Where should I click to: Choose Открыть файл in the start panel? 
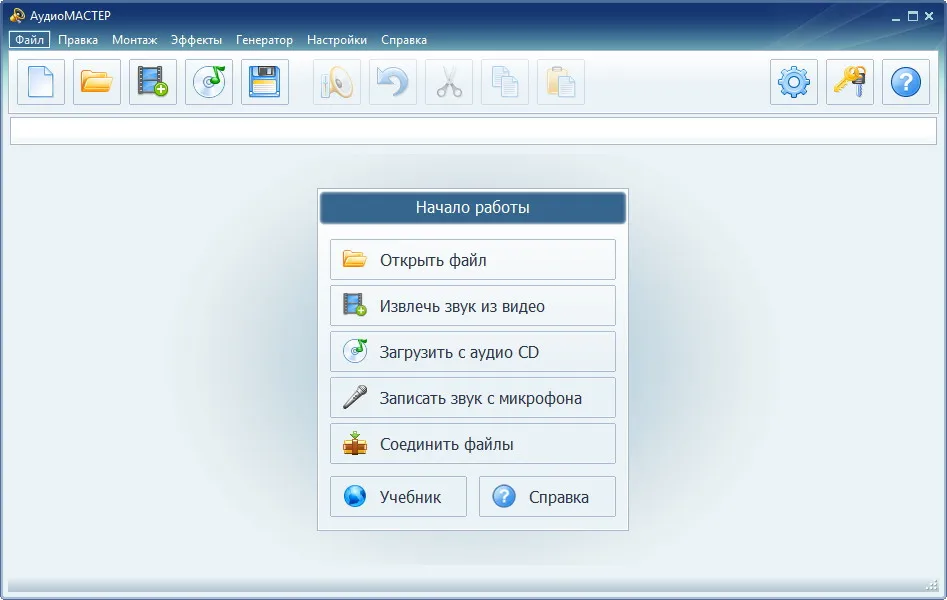(x=473, y=260)
